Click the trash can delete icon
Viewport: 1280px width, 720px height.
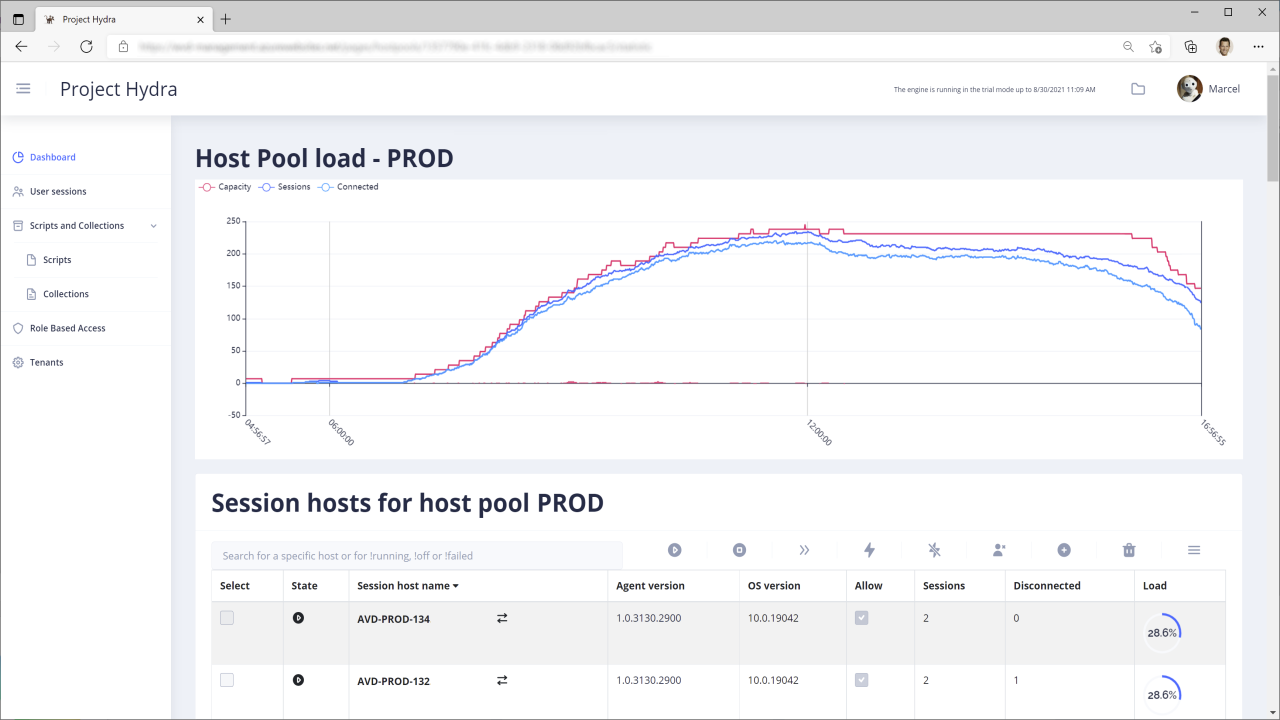[x=1129, y=550]
